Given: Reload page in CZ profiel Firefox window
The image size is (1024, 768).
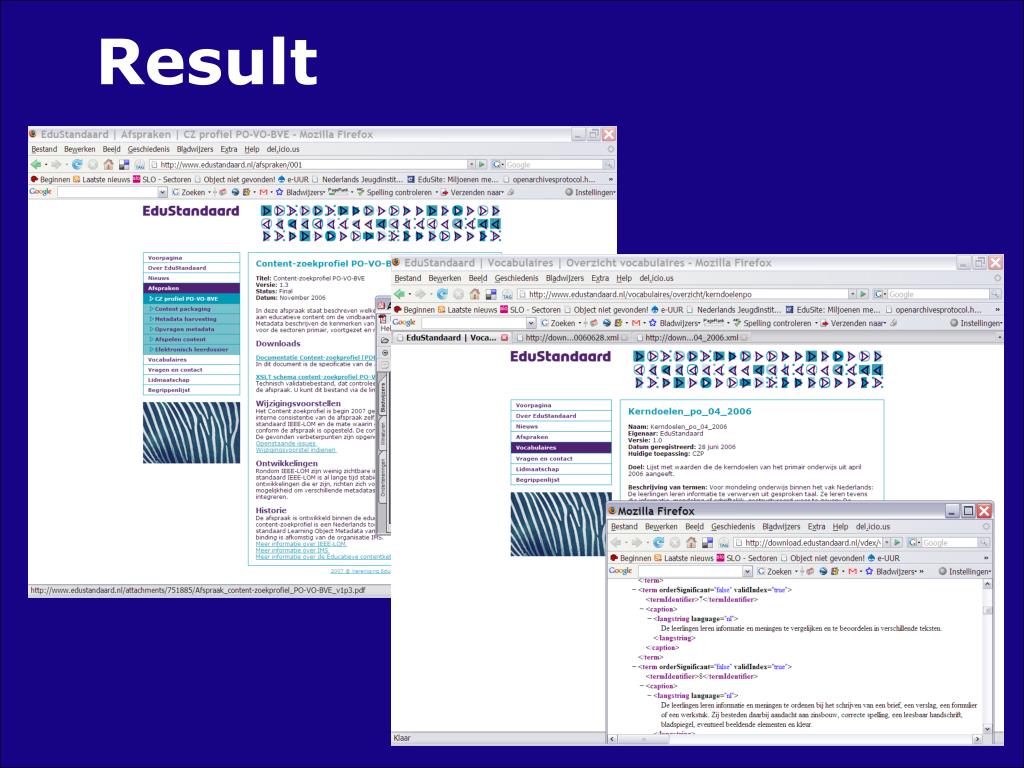Looking at the screenshot, I should pos(77,165).
